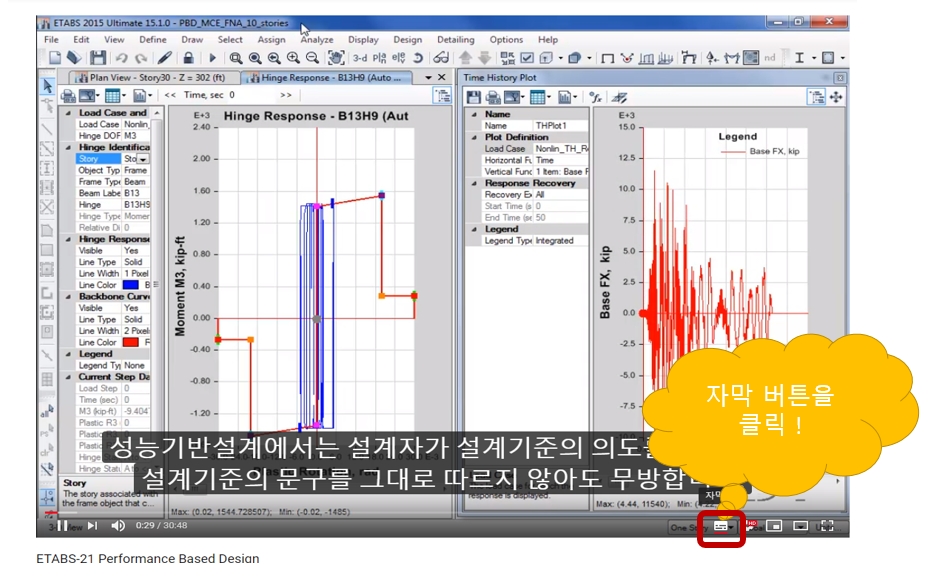Click the Run Analysis play arrow icon
Screen dimensions: 931x582
(x=212, y=58)
